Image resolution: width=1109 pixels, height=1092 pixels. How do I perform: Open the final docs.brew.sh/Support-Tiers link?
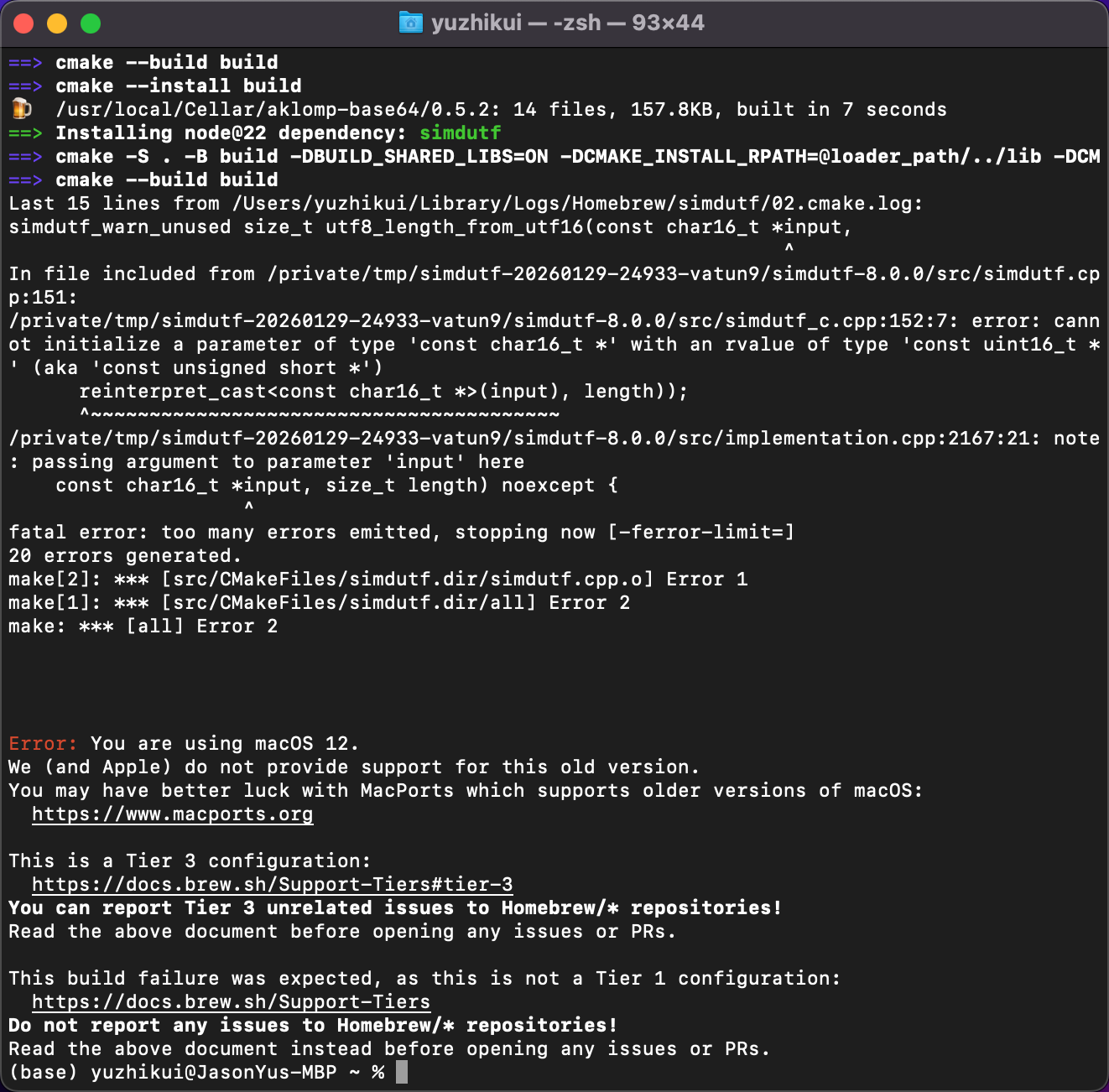[232, 1002]
